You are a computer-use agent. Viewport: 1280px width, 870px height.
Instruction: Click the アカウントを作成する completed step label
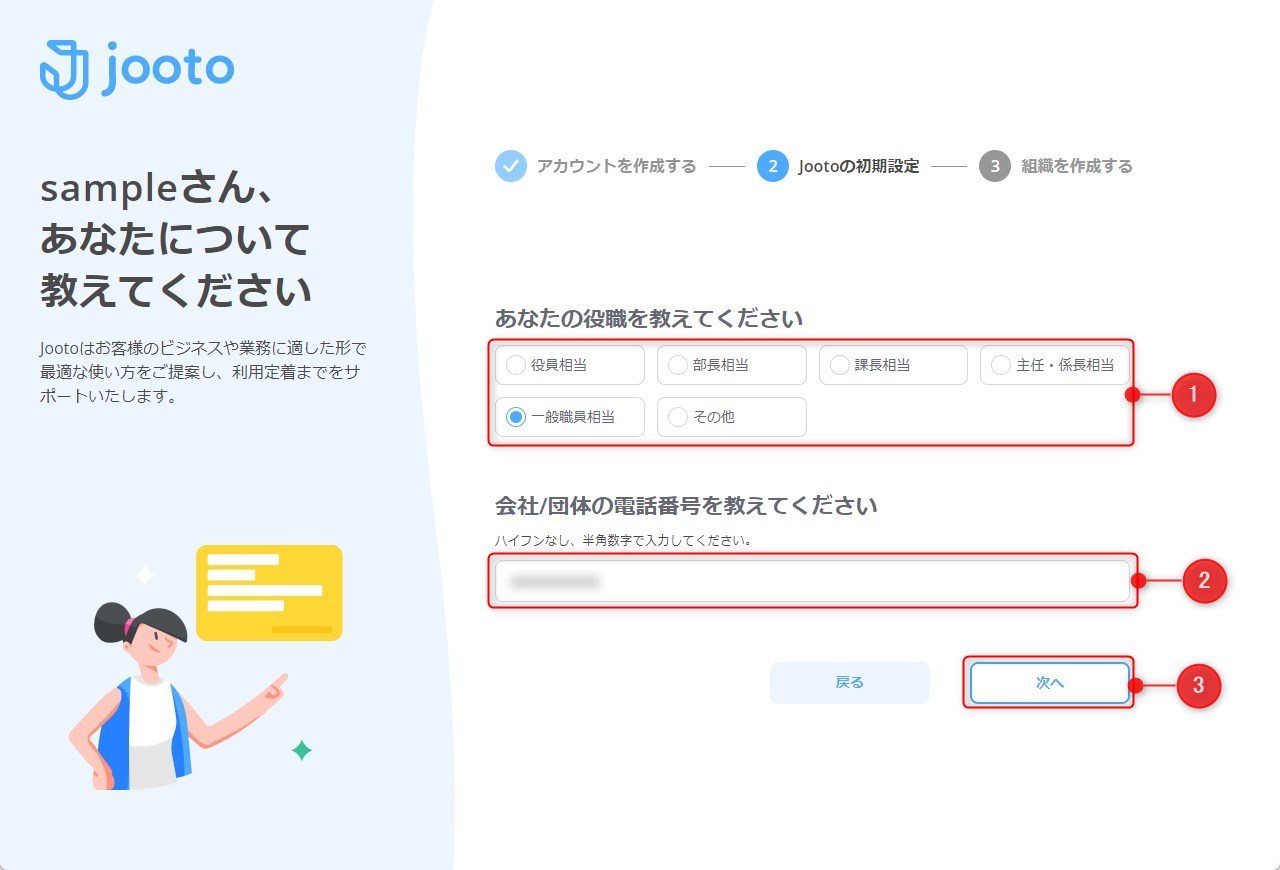[614, 166]
